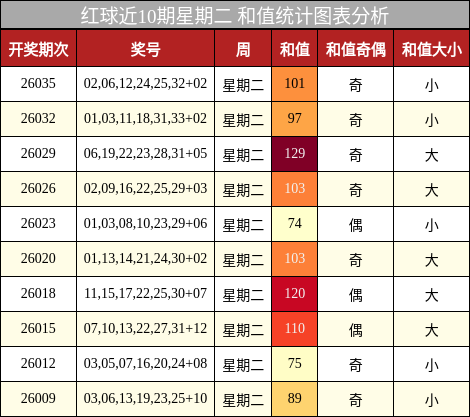Click sum value 103 in row 26026

point(295,188)
